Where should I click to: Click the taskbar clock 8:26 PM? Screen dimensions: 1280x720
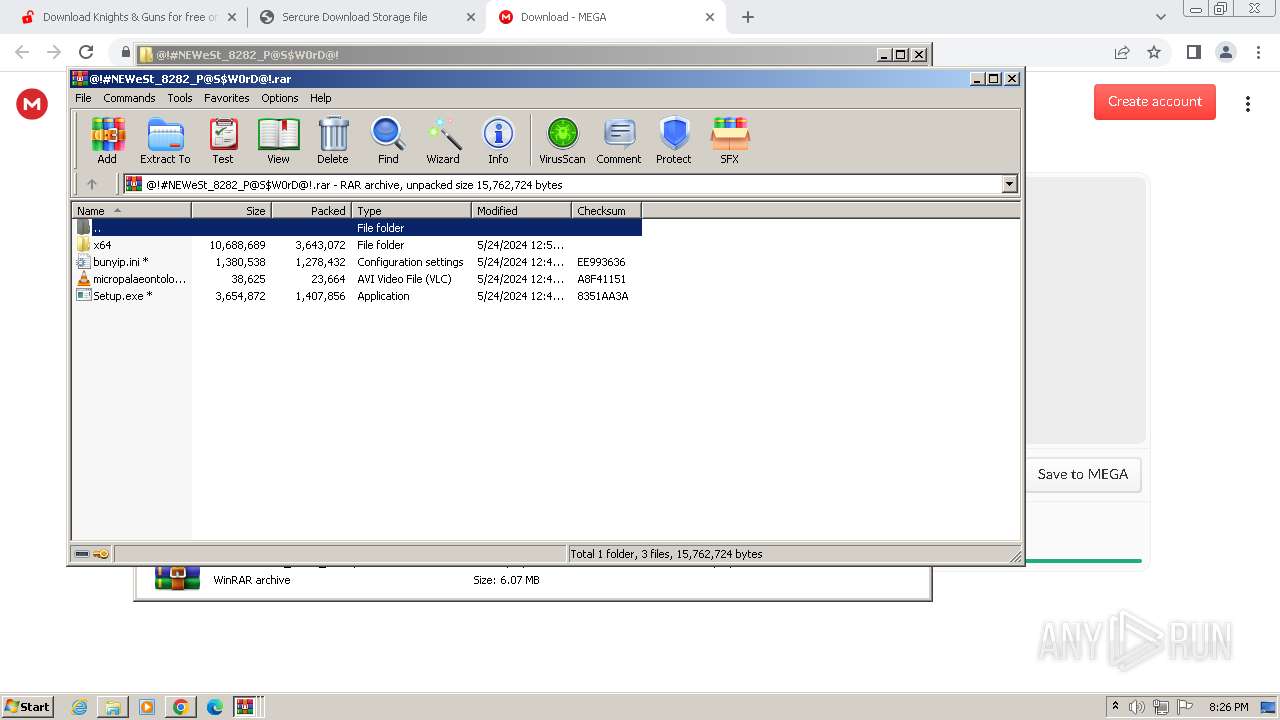[1229, 707]
